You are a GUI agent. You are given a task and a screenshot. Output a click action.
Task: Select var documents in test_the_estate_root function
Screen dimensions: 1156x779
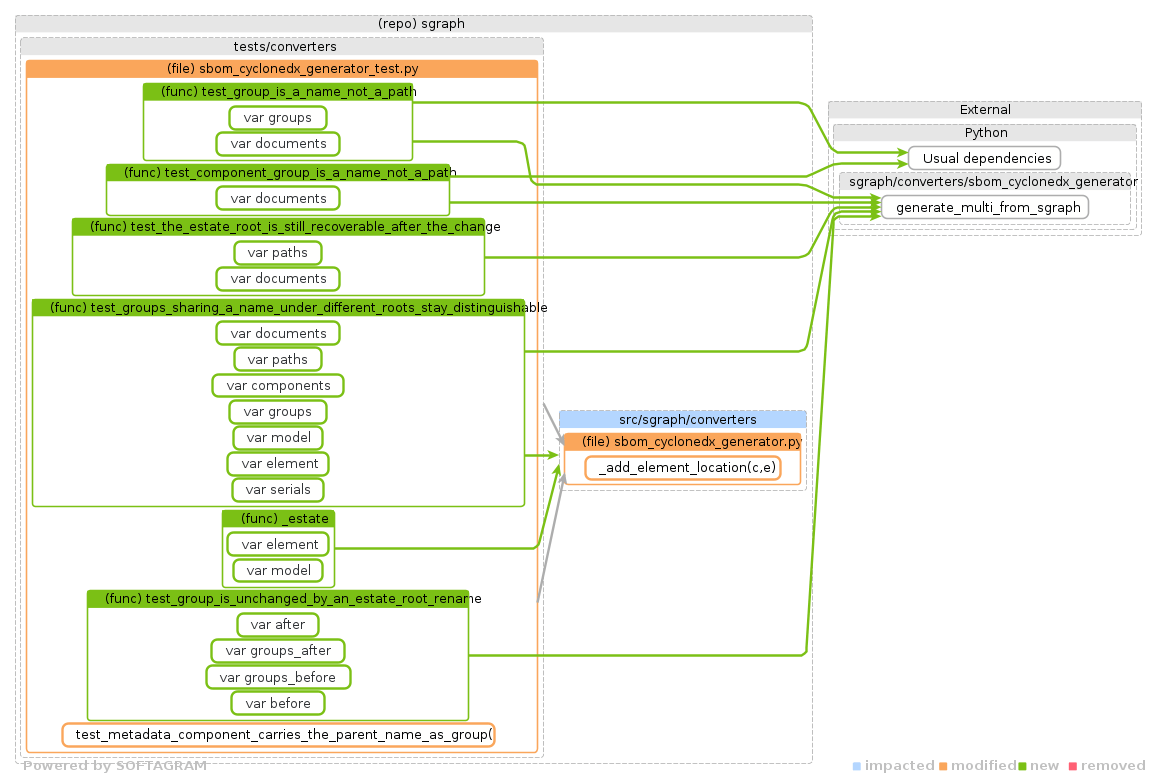[x=278, y=279]
